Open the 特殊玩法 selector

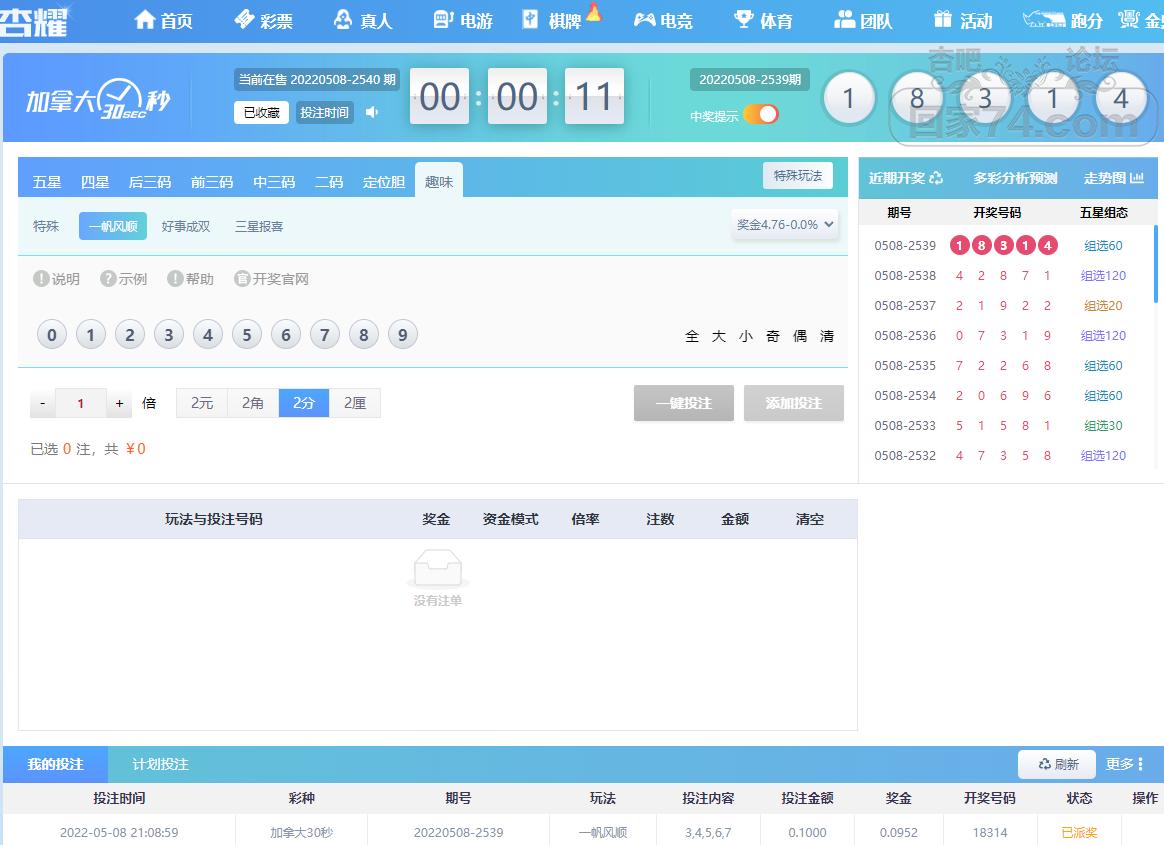pos(798,176)
